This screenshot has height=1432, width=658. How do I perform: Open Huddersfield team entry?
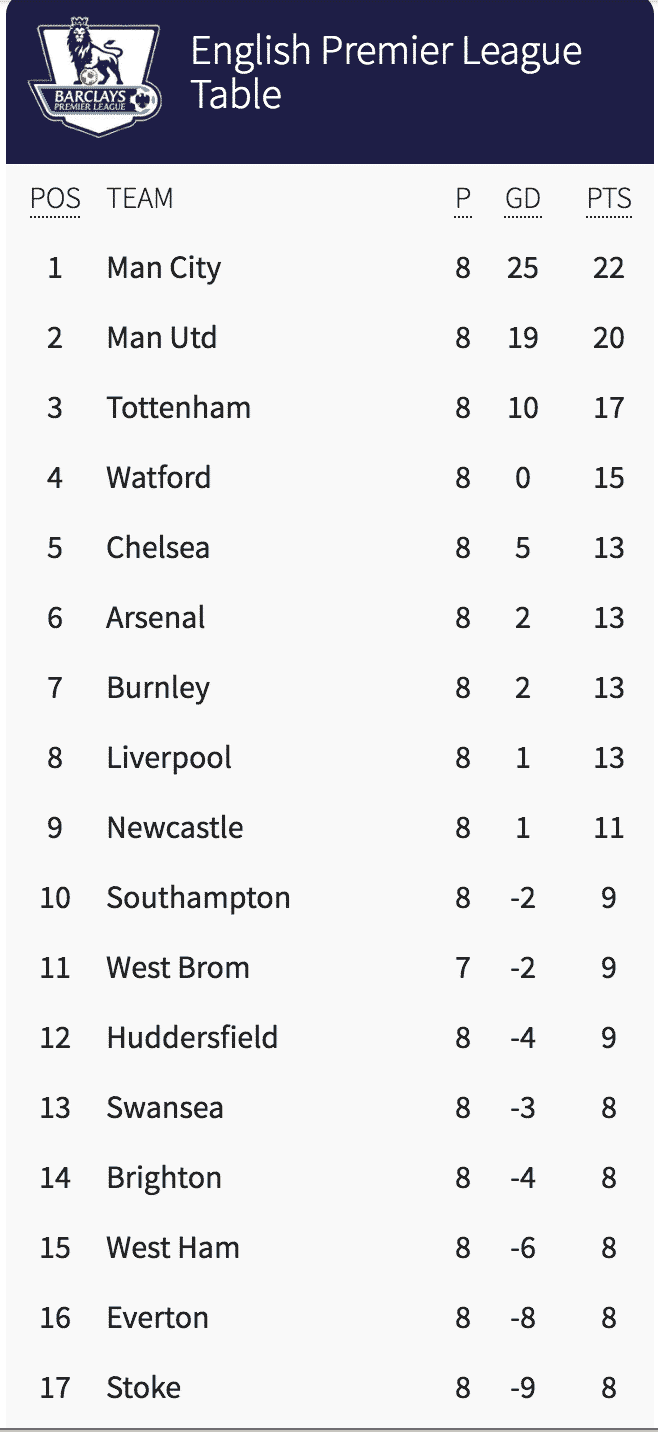click(192, 1038)
